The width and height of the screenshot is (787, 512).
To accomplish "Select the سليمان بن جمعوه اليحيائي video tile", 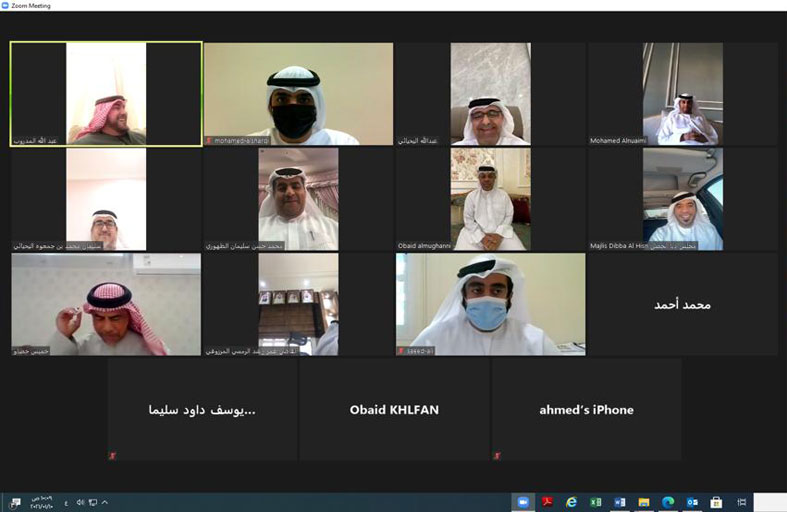I will point(106,199).
